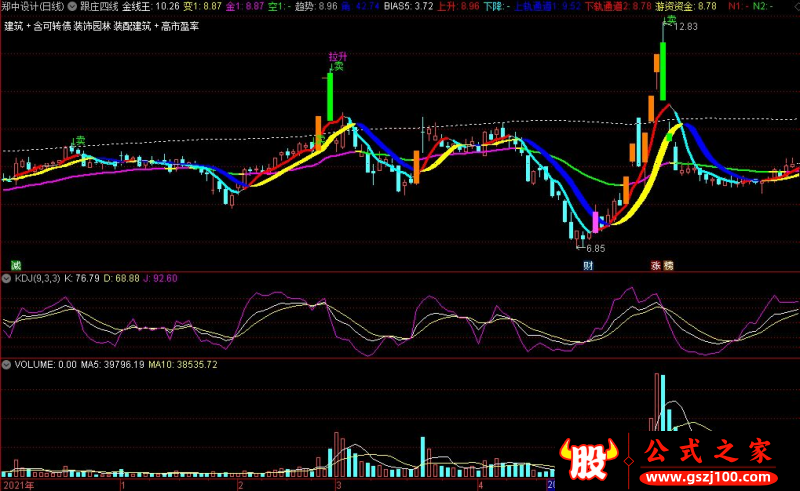The width and height of the screenshot is (800, 491).
Task: Open the 跟庄四线 main indicator dropdown
Action: point(72,6)
